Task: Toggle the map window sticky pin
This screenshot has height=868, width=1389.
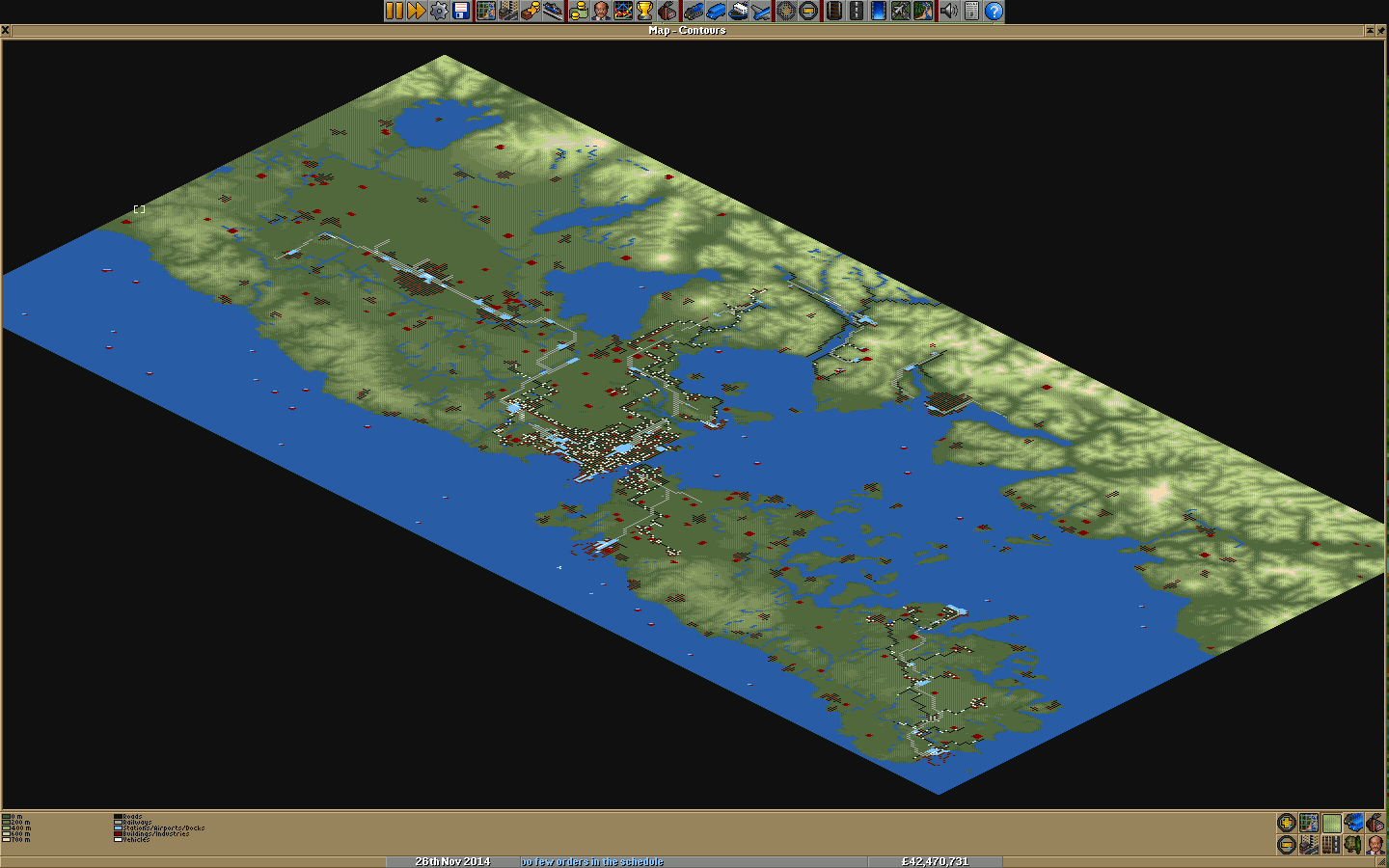Action: point(1381,30)
